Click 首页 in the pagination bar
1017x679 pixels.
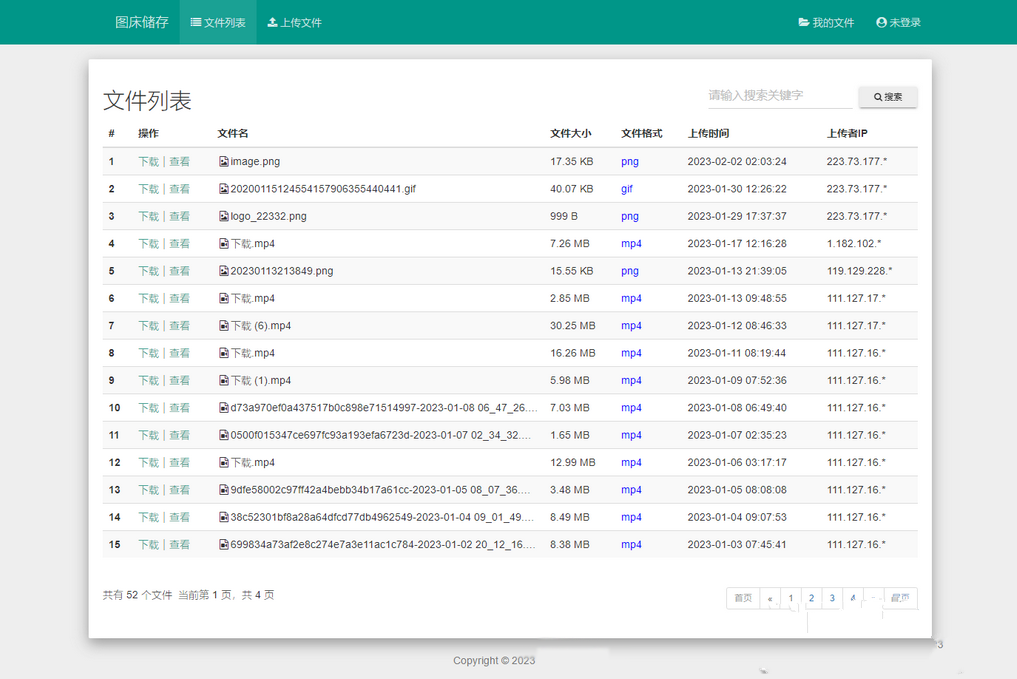[x=742, y=597]
